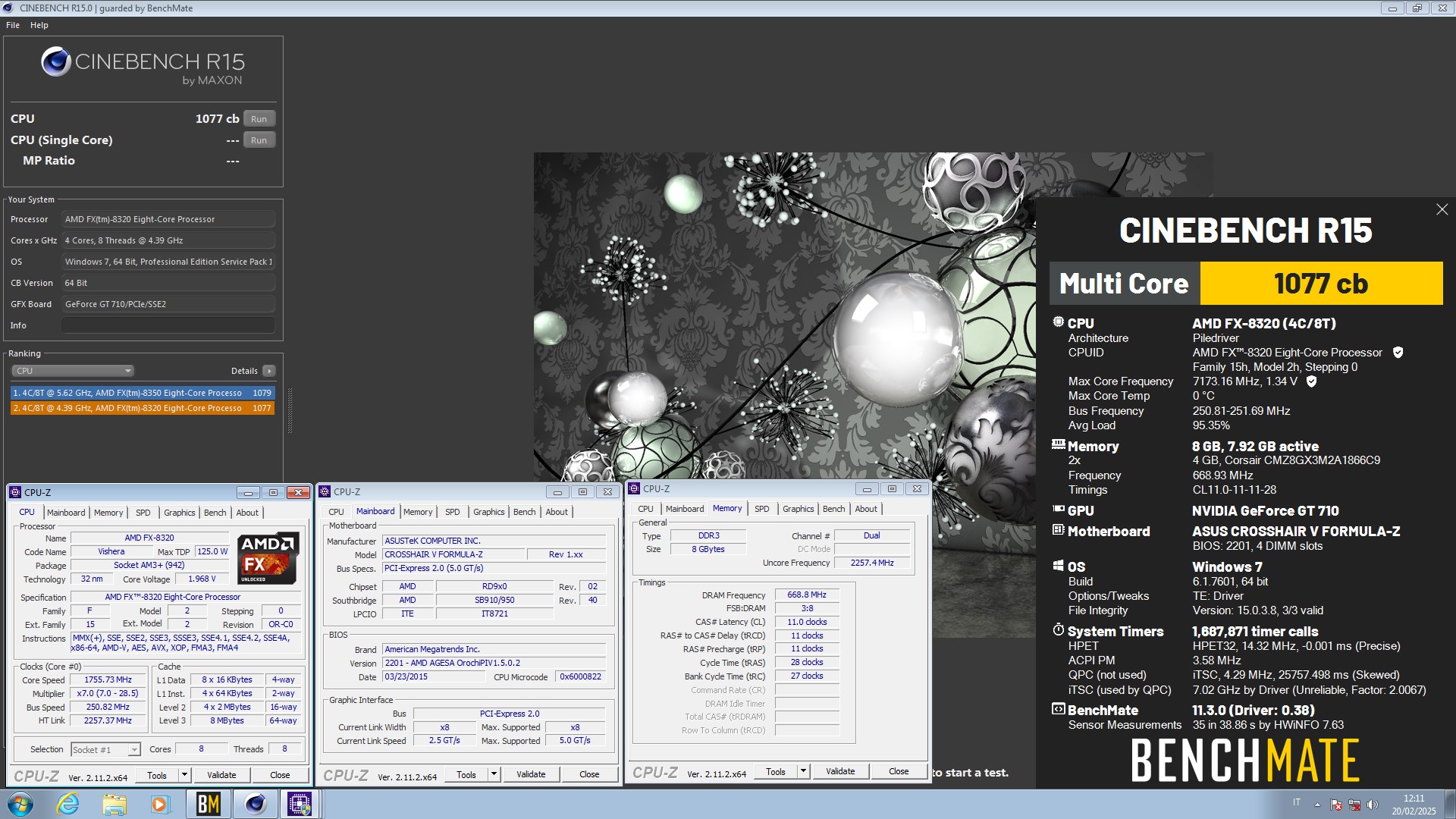Click the BenchMate Memory section icon

[x=1059, y=445]
